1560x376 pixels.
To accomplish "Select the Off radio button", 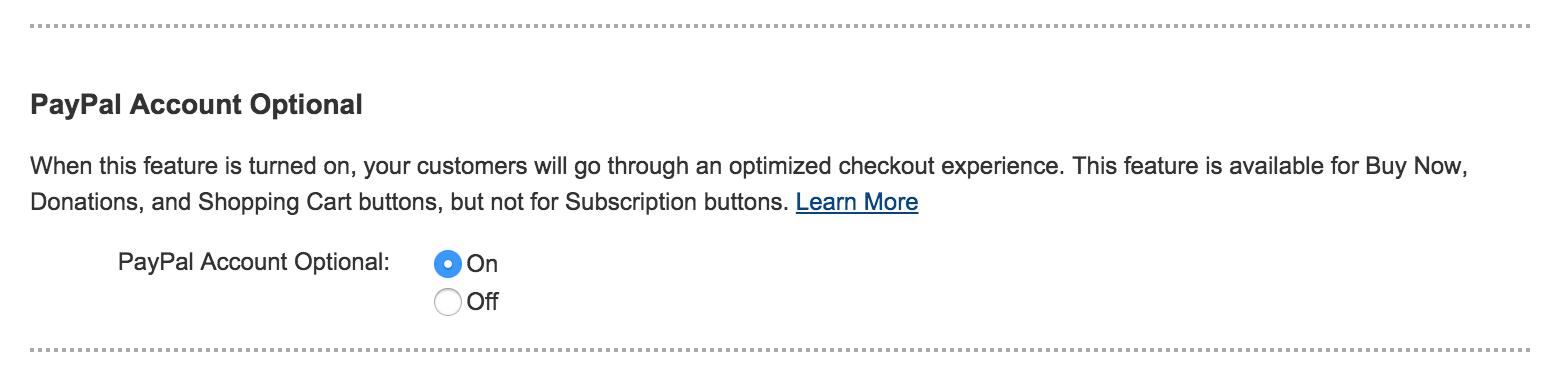I will coord(447,301).
